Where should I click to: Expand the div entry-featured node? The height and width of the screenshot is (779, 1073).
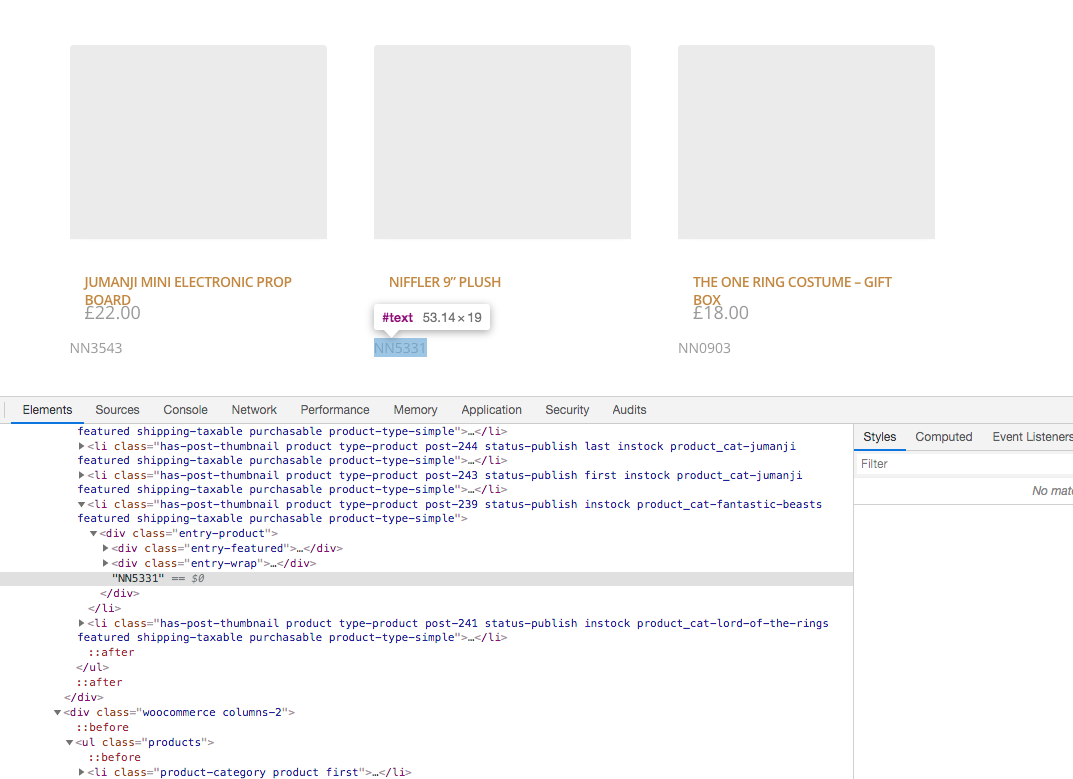click(105, 548)
